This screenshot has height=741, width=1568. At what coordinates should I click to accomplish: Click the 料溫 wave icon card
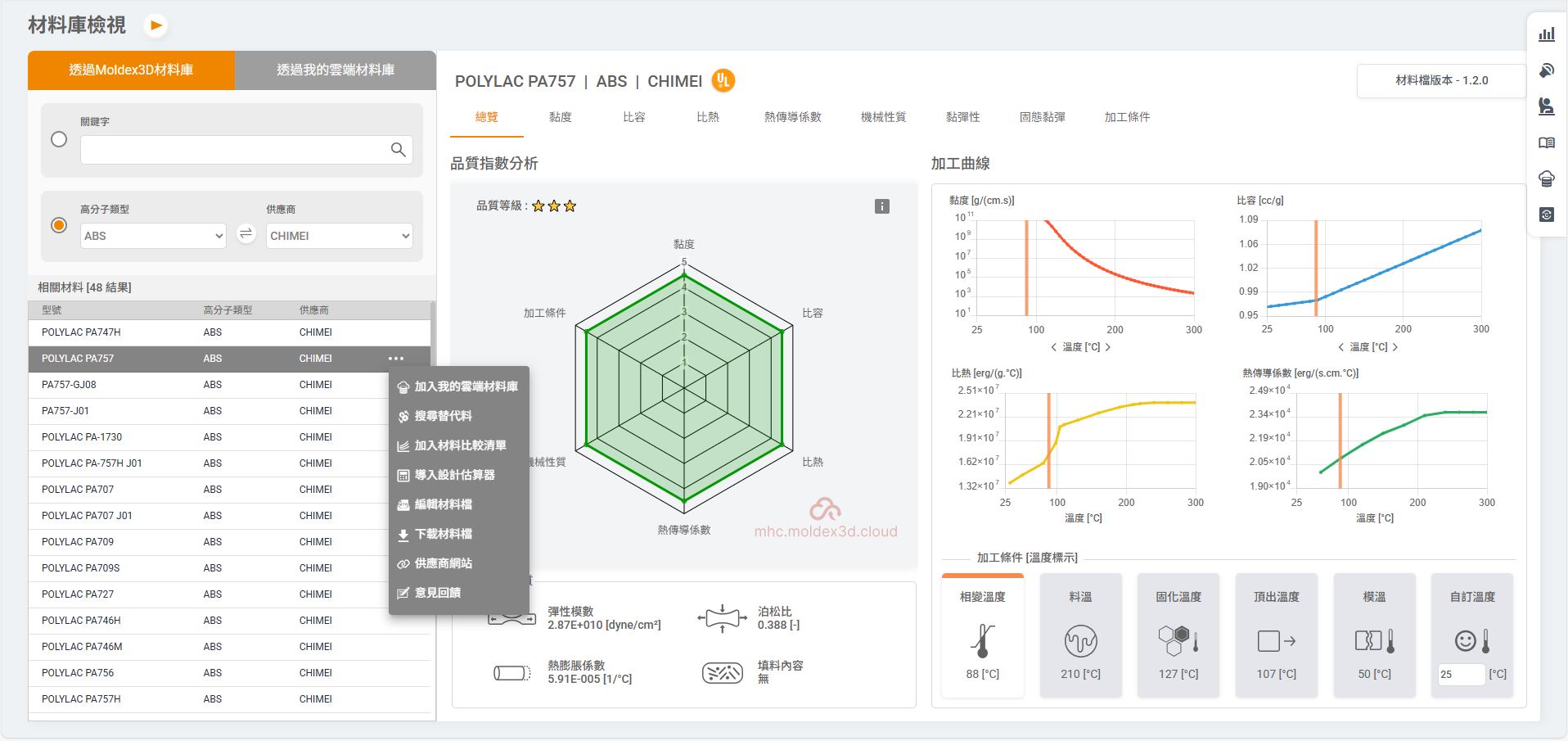pos(1080,635)
